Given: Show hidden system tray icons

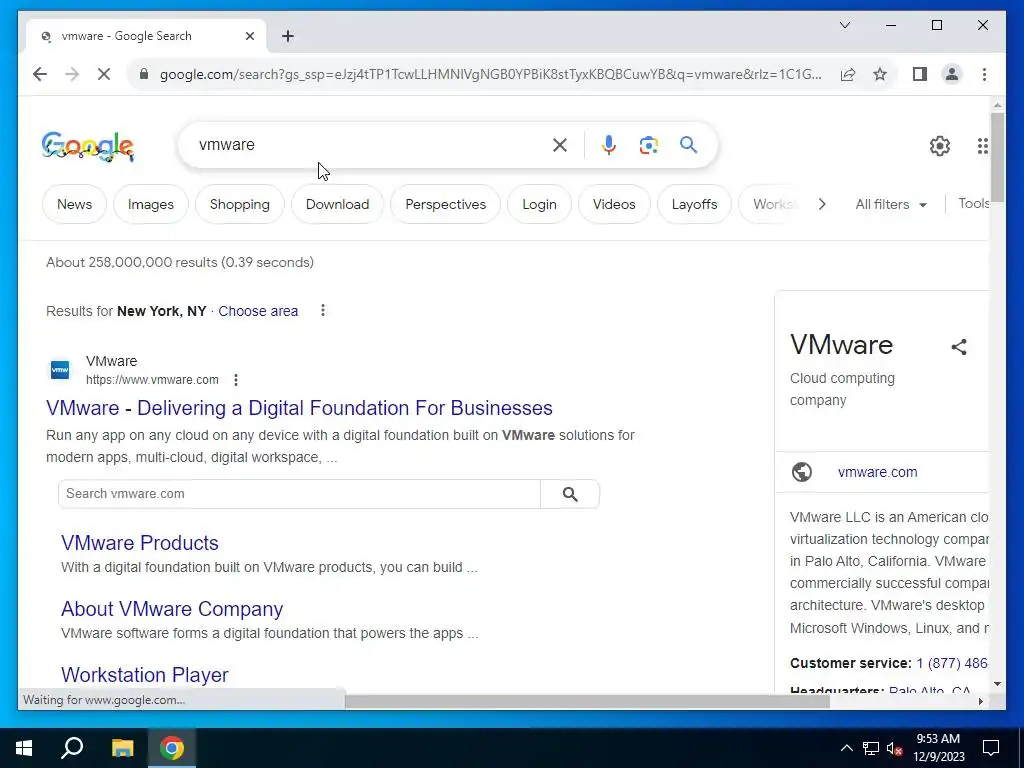Looking at the screenshot, I should click(846, 748).
